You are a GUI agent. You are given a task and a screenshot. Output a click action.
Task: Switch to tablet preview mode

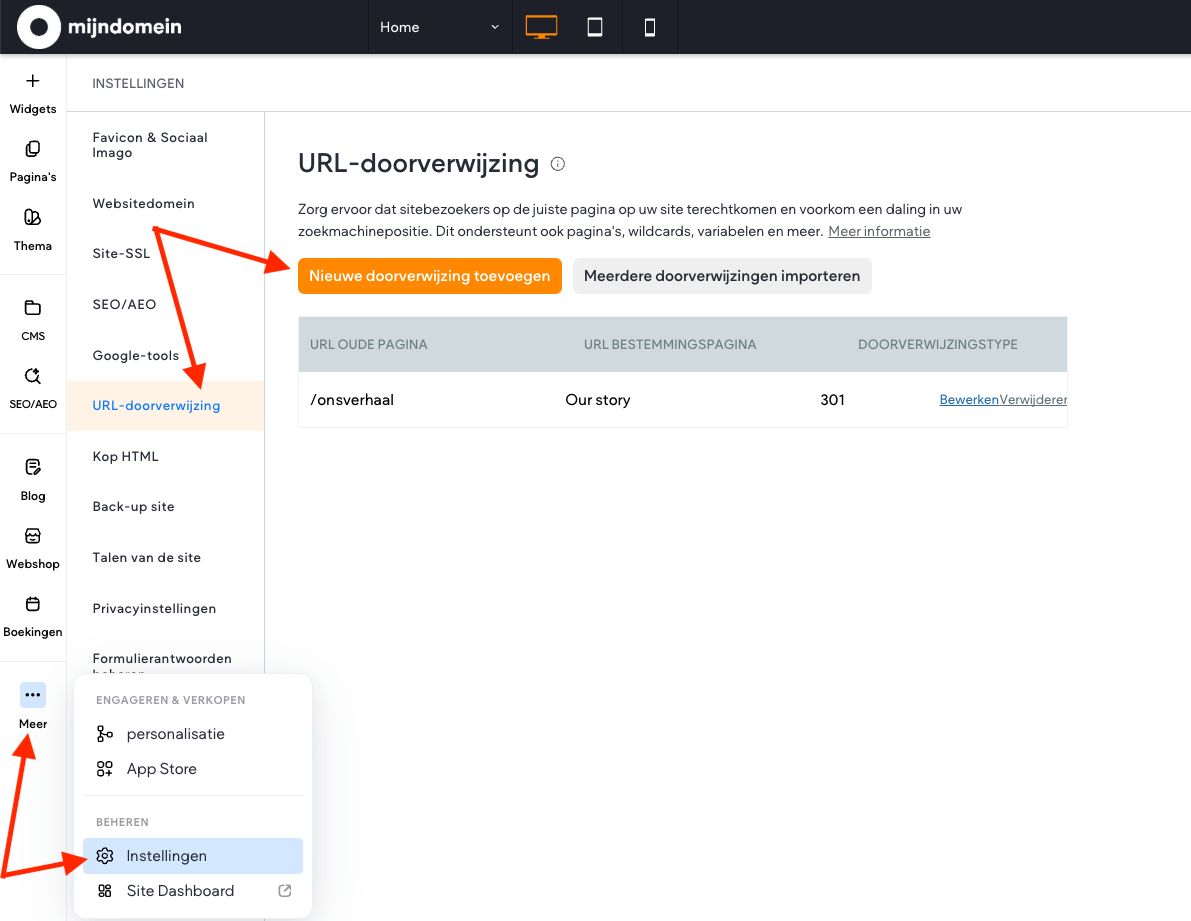(595, 27)
